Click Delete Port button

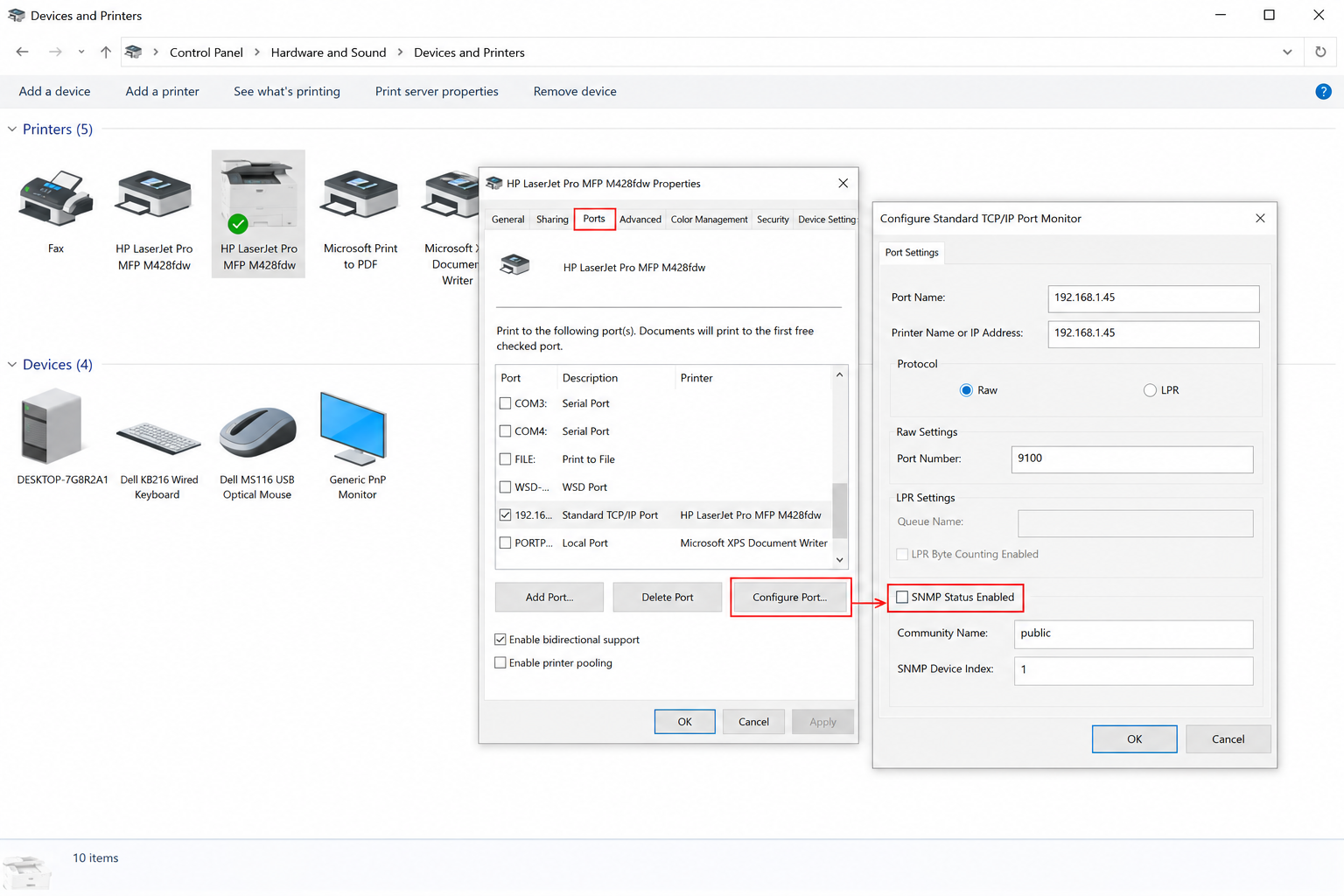[668, 598]
